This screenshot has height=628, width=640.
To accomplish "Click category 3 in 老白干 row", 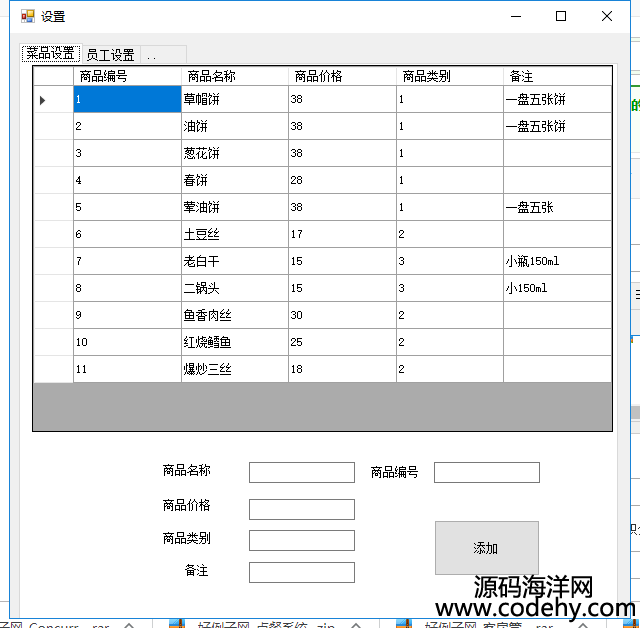I will (450, 261).
